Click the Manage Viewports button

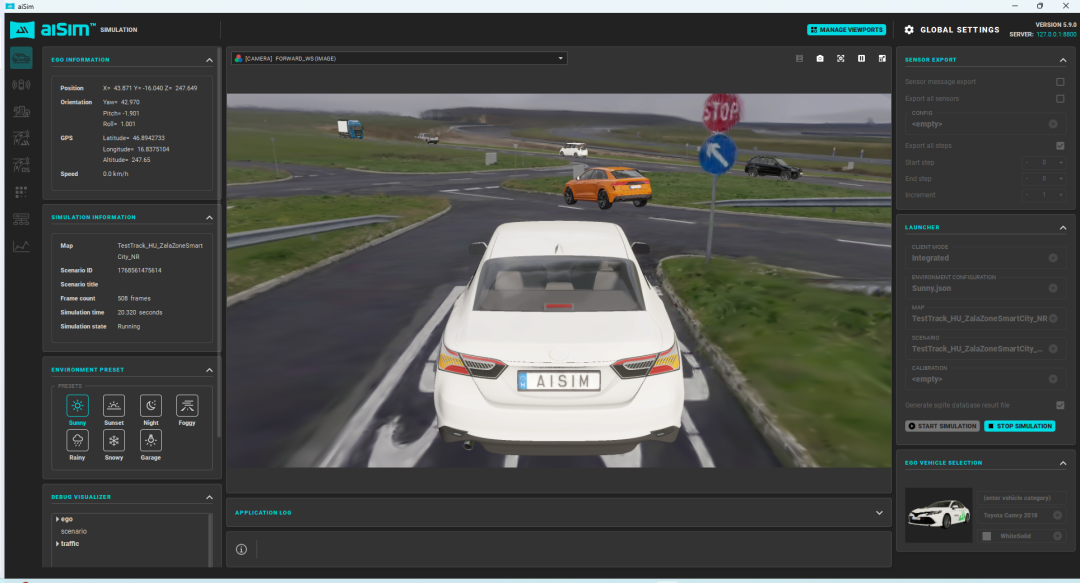tap(847, 30)
